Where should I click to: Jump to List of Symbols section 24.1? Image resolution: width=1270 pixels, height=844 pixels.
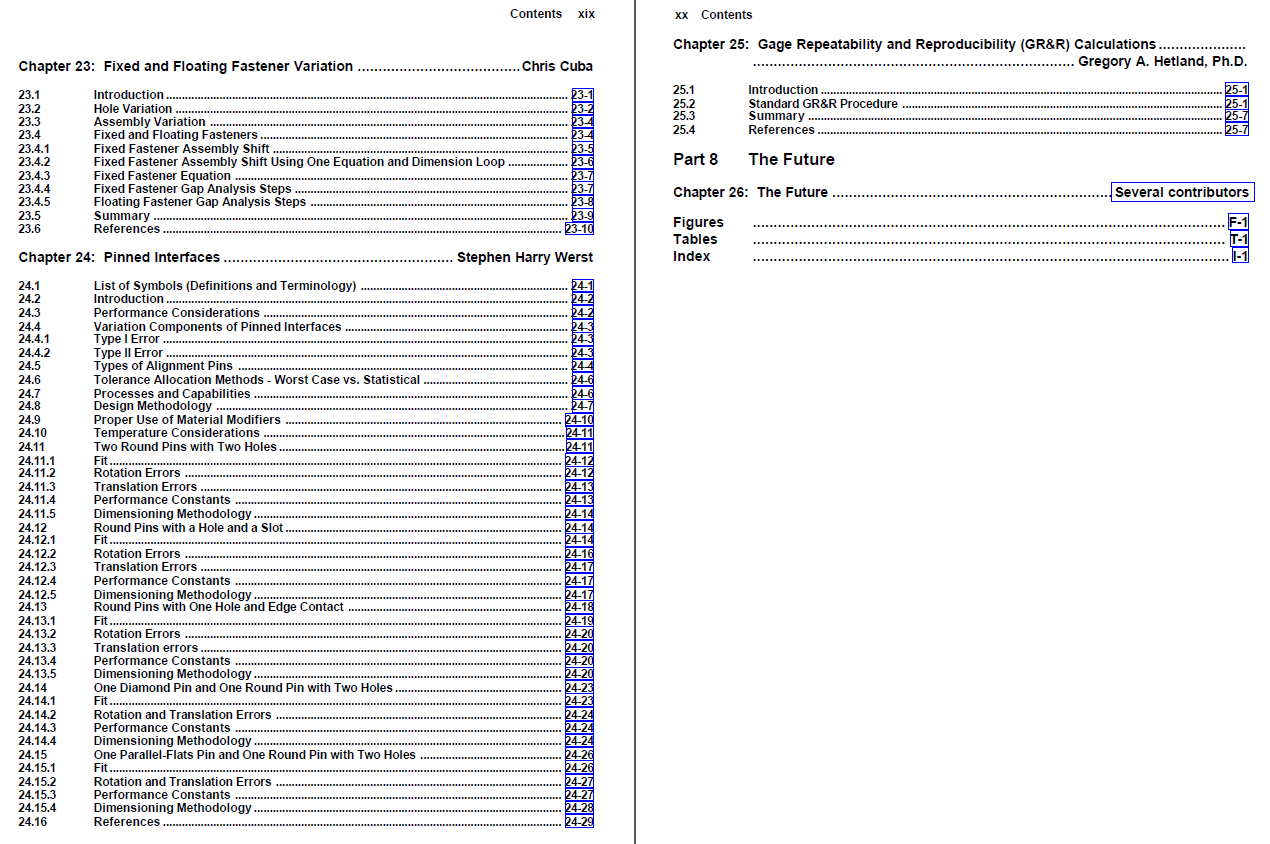(581, 285)
